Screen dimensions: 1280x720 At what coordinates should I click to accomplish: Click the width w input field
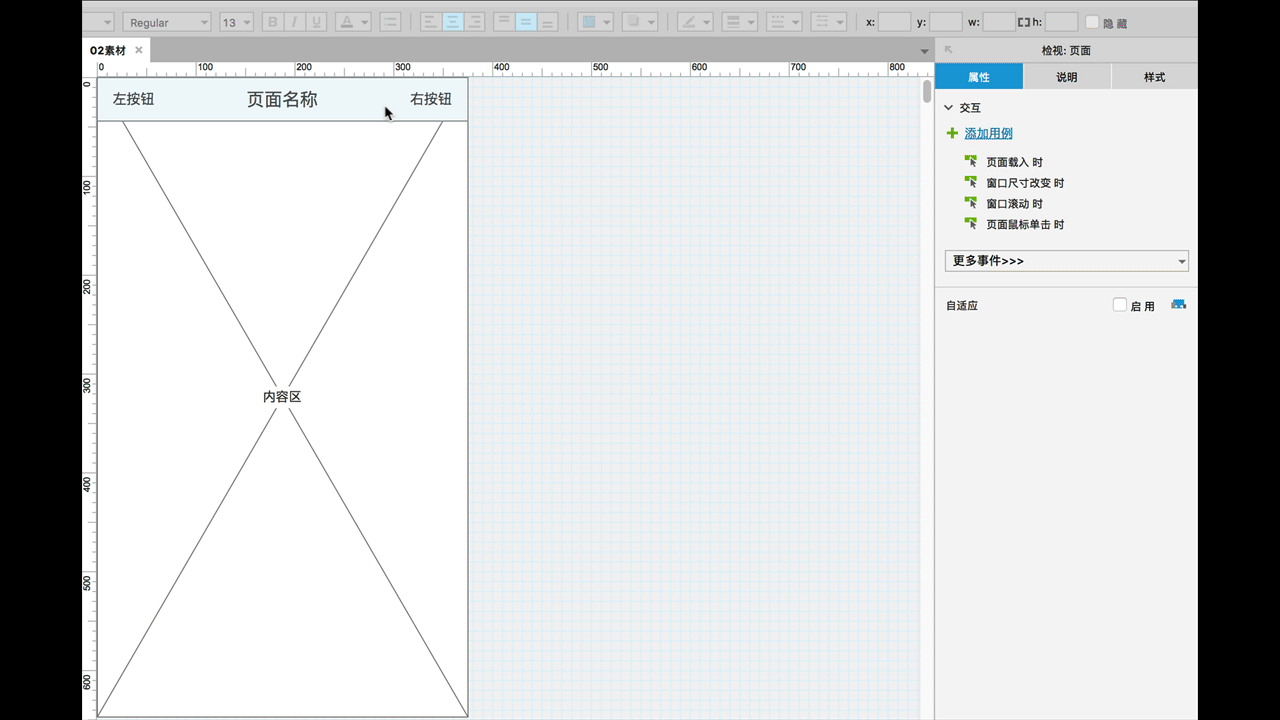999,22
